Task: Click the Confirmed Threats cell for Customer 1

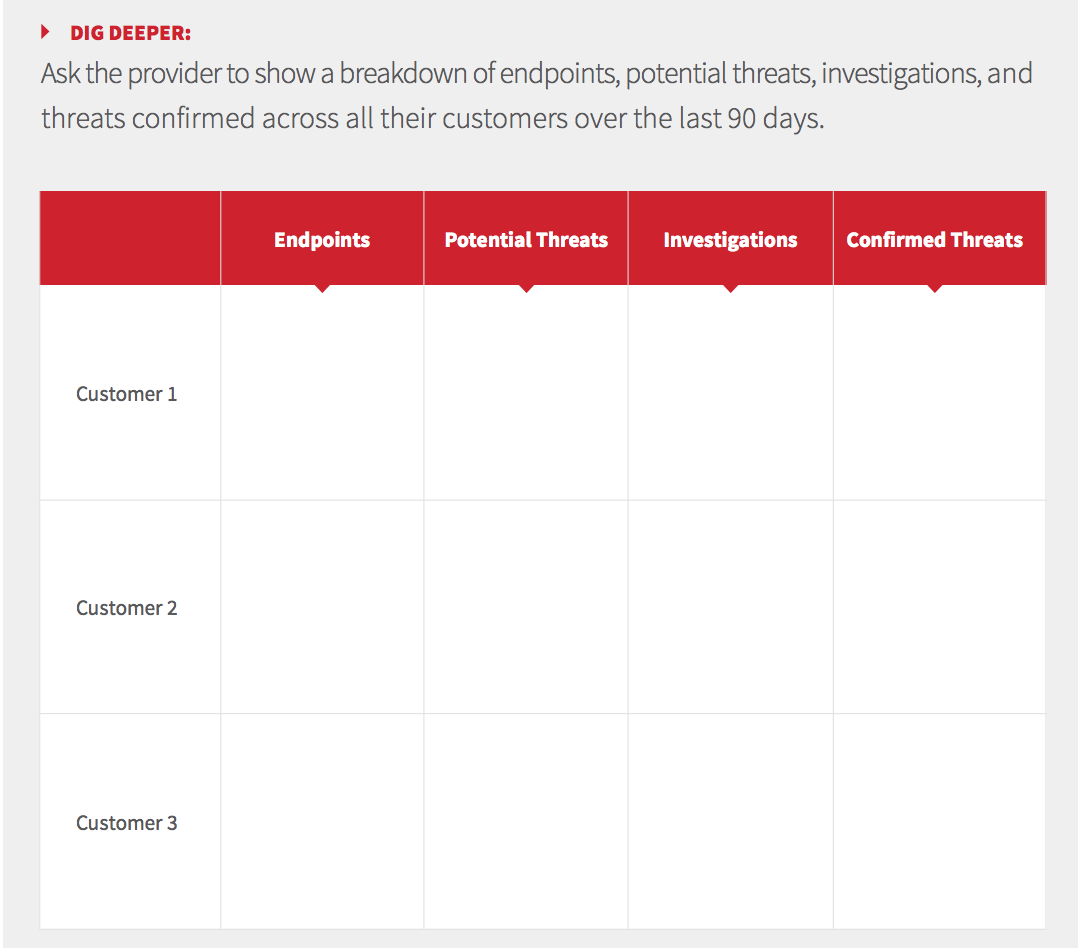Action: click(938, 394)
